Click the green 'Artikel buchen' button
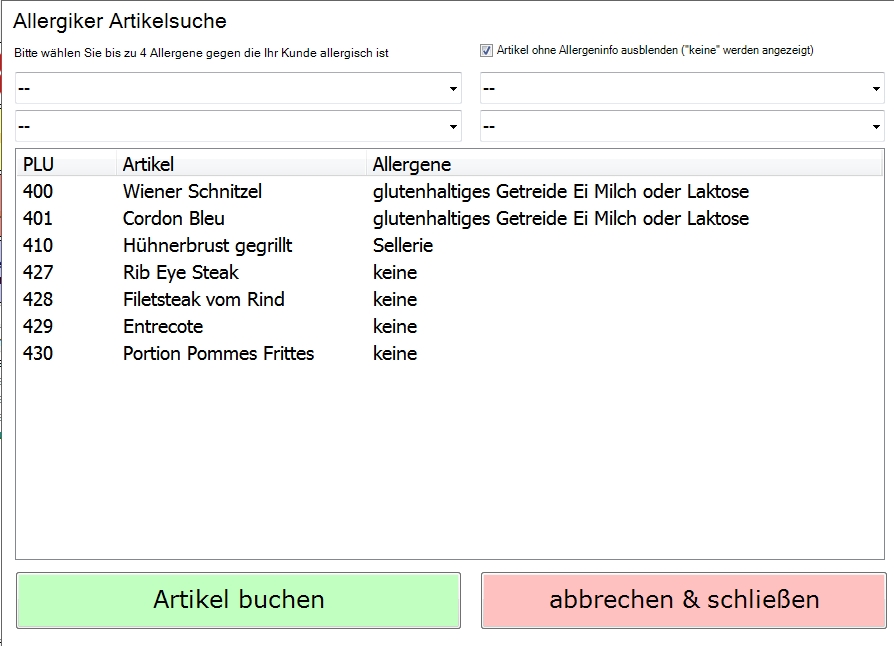Viewport: 894px width, 646px height. (x=238, y=600)
